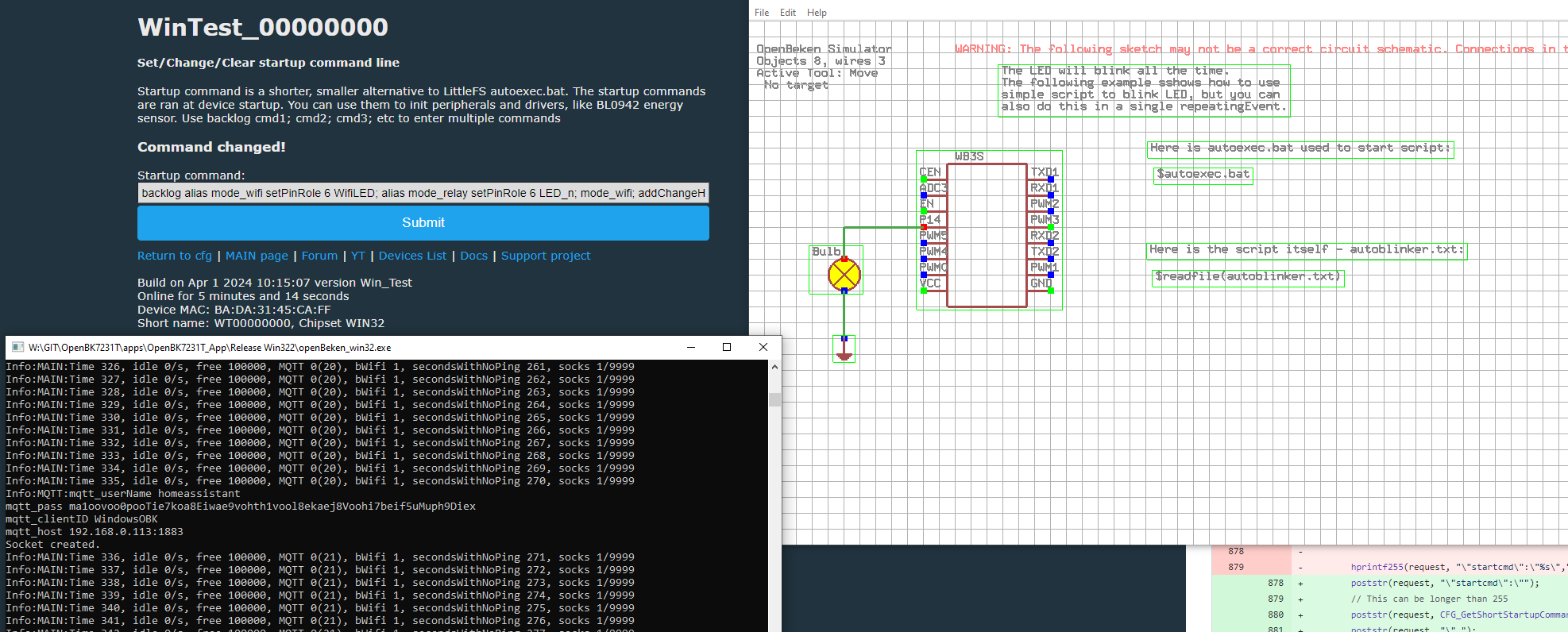Click the CEN pin label on WB3S
This screenshot has height=632, width=1568.
(x=930, y=172)
